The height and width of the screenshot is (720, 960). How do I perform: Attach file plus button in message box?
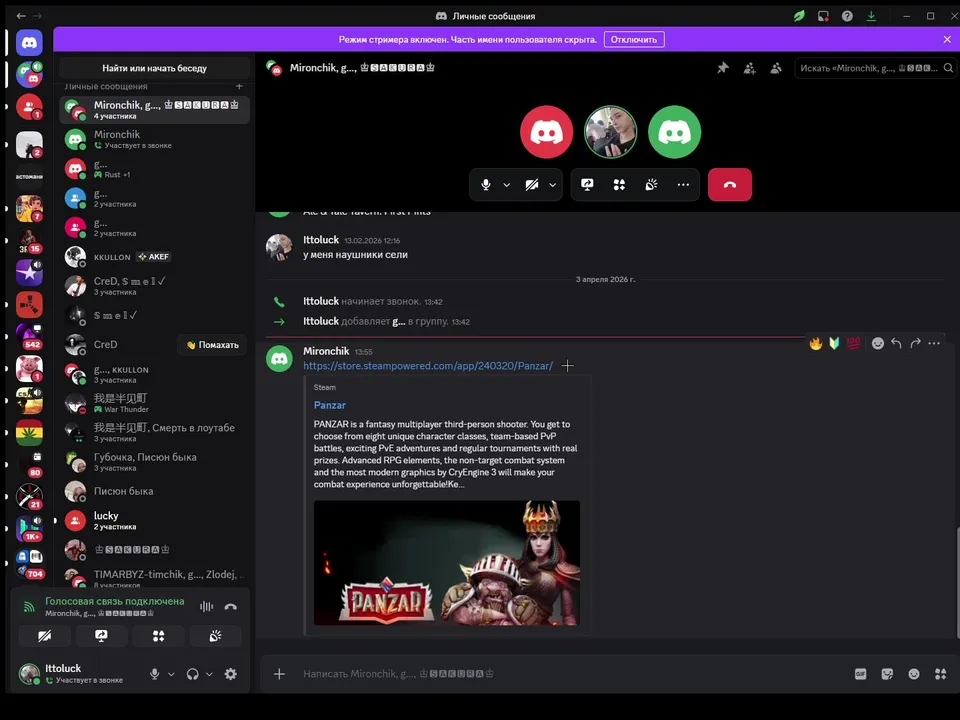pyautogui.click(x=279, y=673)
